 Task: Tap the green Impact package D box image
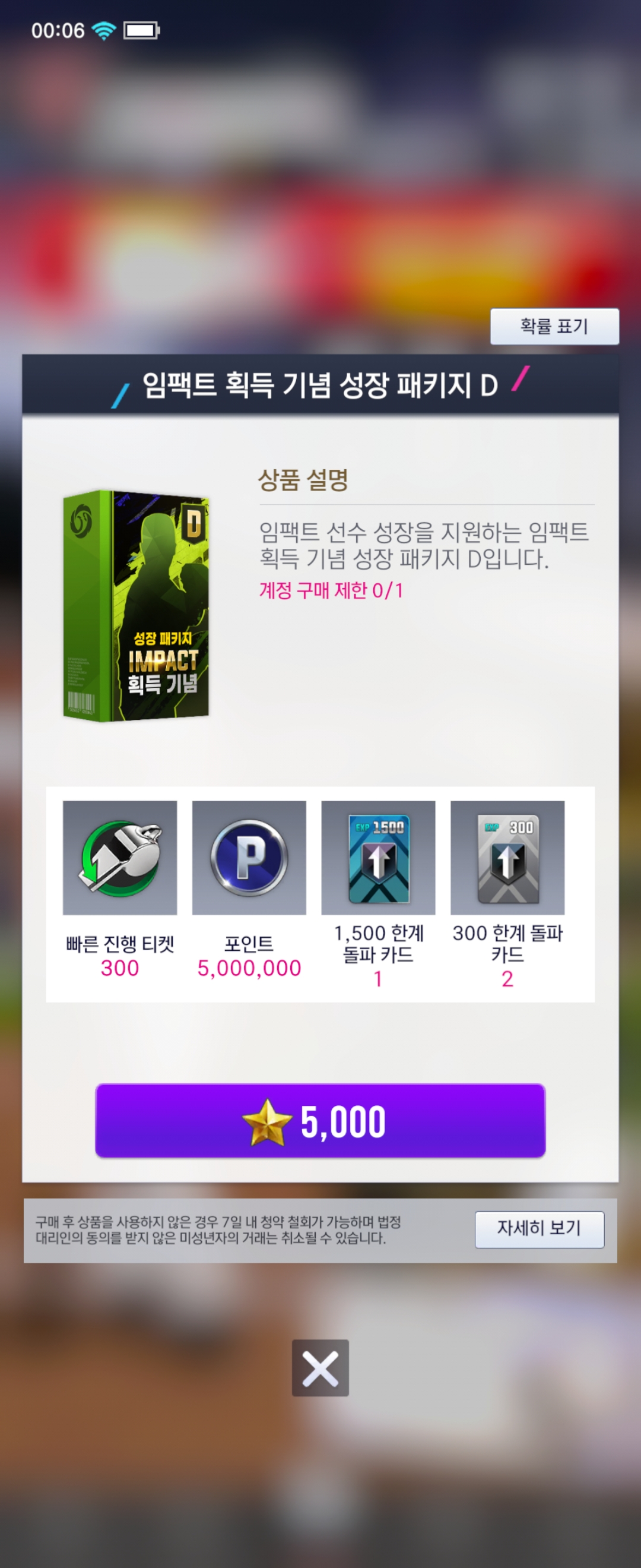tap(137, 606)
